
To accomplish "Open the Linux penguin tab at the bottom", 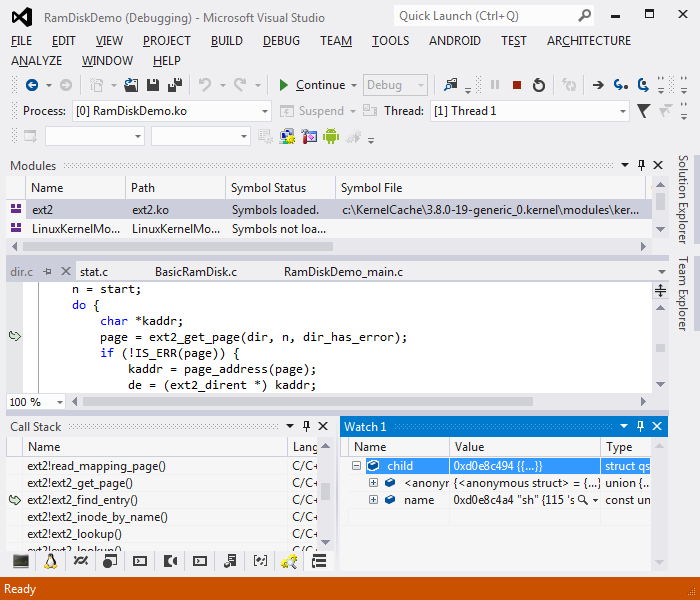I will point(50,561).
